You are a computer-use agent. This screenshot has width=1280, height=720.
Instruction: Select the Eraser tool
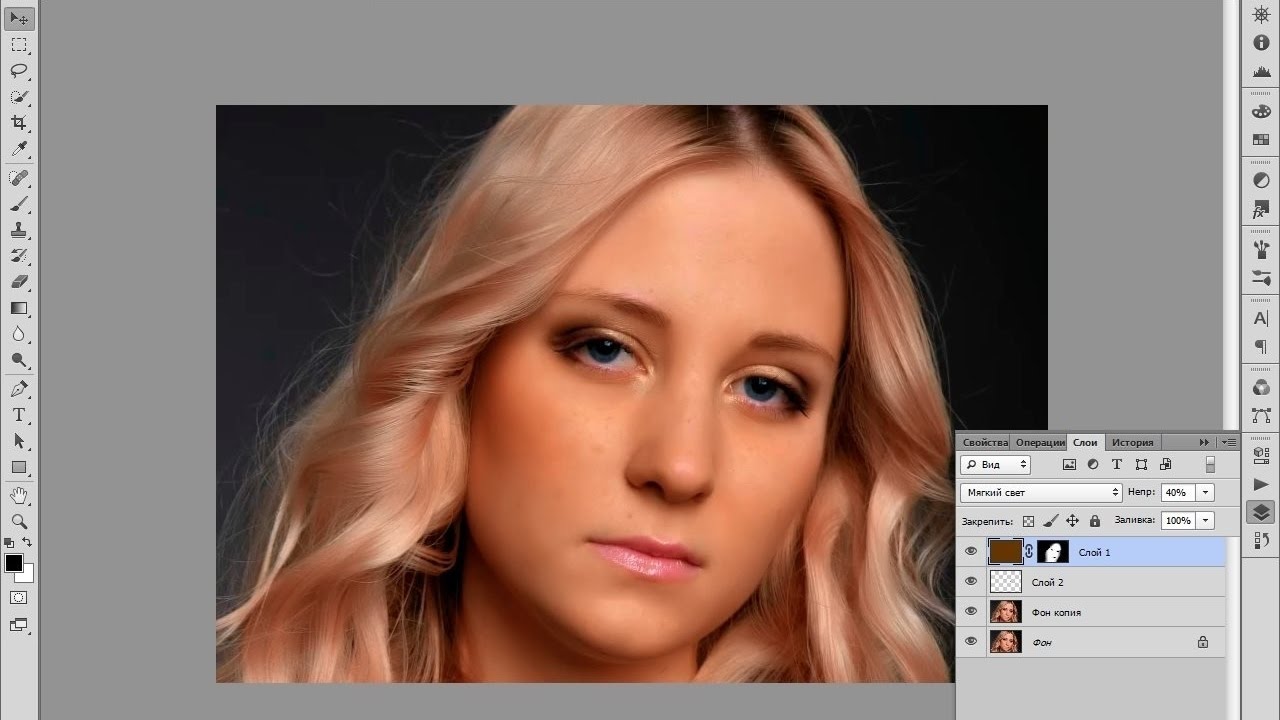(19, 282)
